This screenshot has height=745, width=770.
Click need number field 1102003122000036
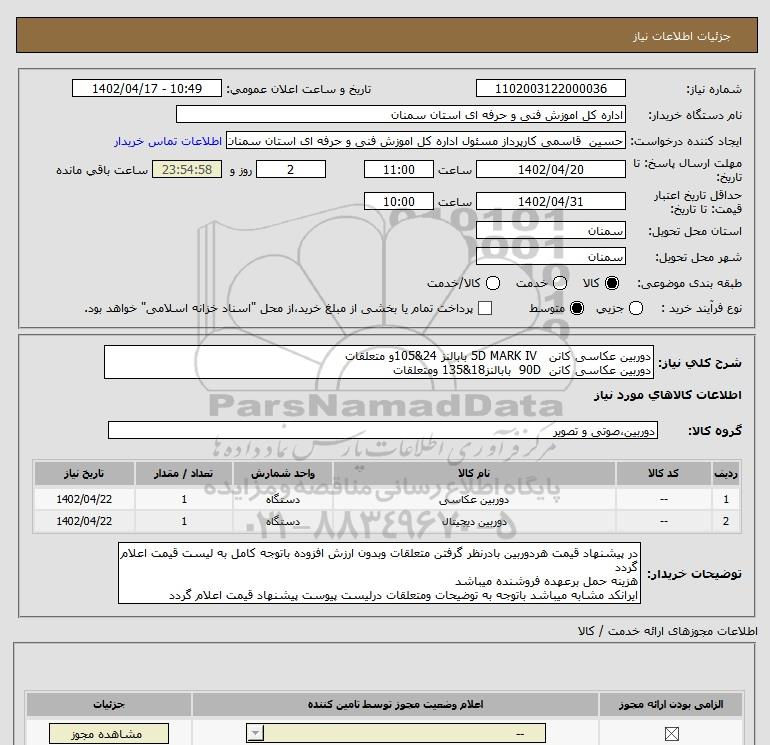[x=550, y=88]
